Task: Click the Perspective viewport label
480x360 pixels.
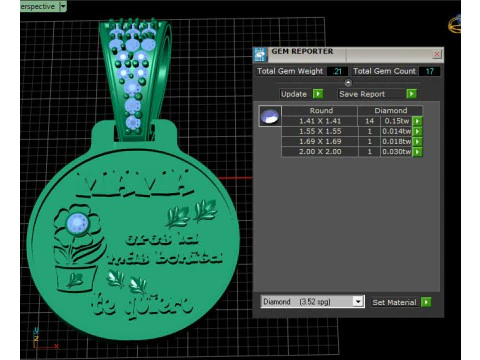Action: point(38,6)
